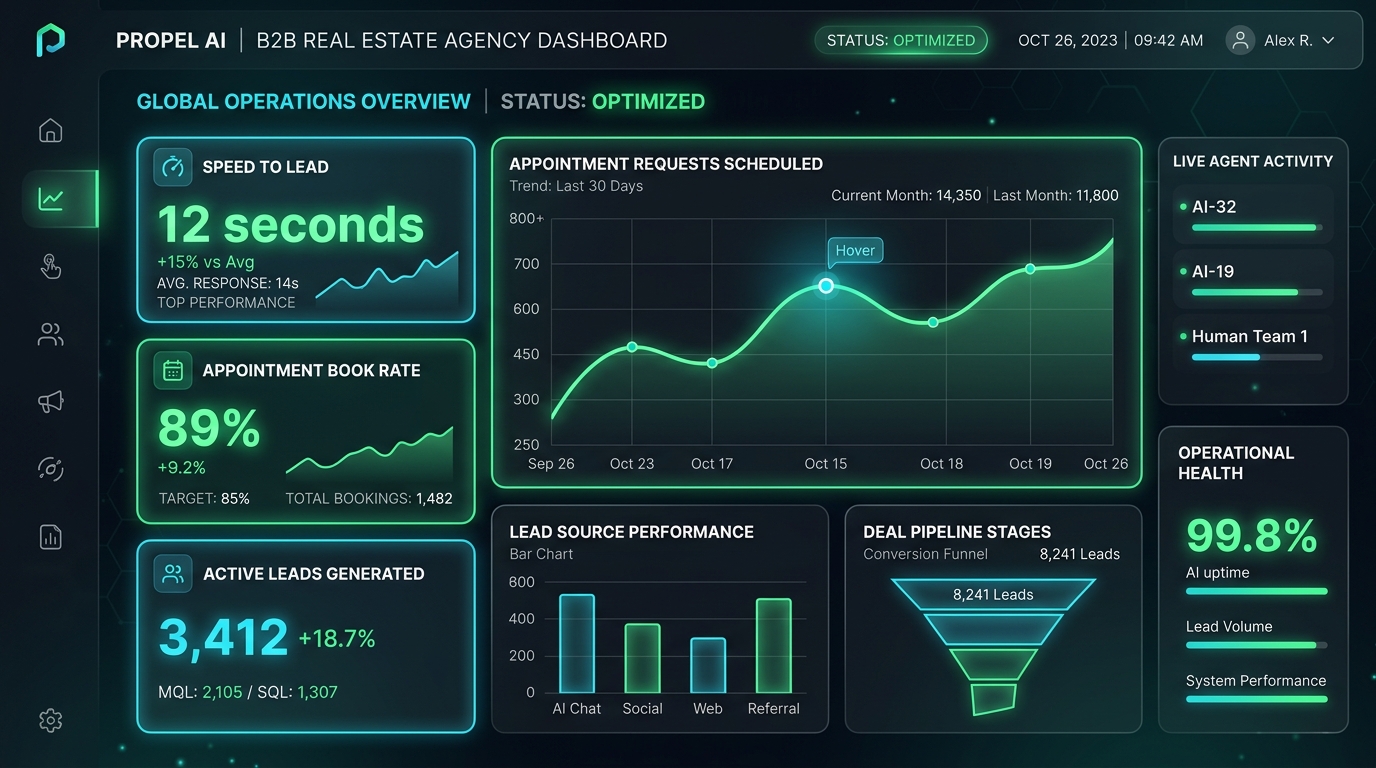Screen dimensions: 1376x768
Task: Click the Appointment Book Rate sparkline
Action: pyautogui.click(x=369, y=452)
